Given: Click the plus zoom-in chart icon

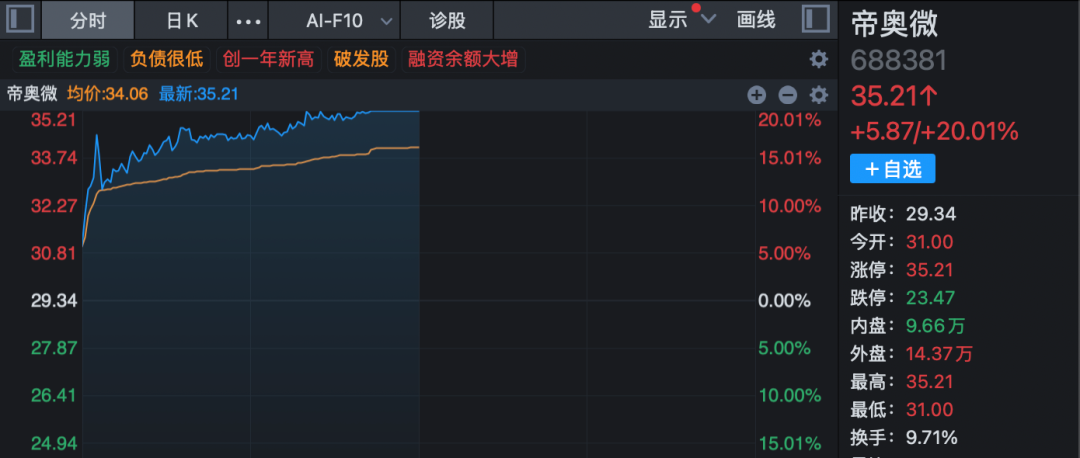Looking at the screenshot, I should [756, 95].
